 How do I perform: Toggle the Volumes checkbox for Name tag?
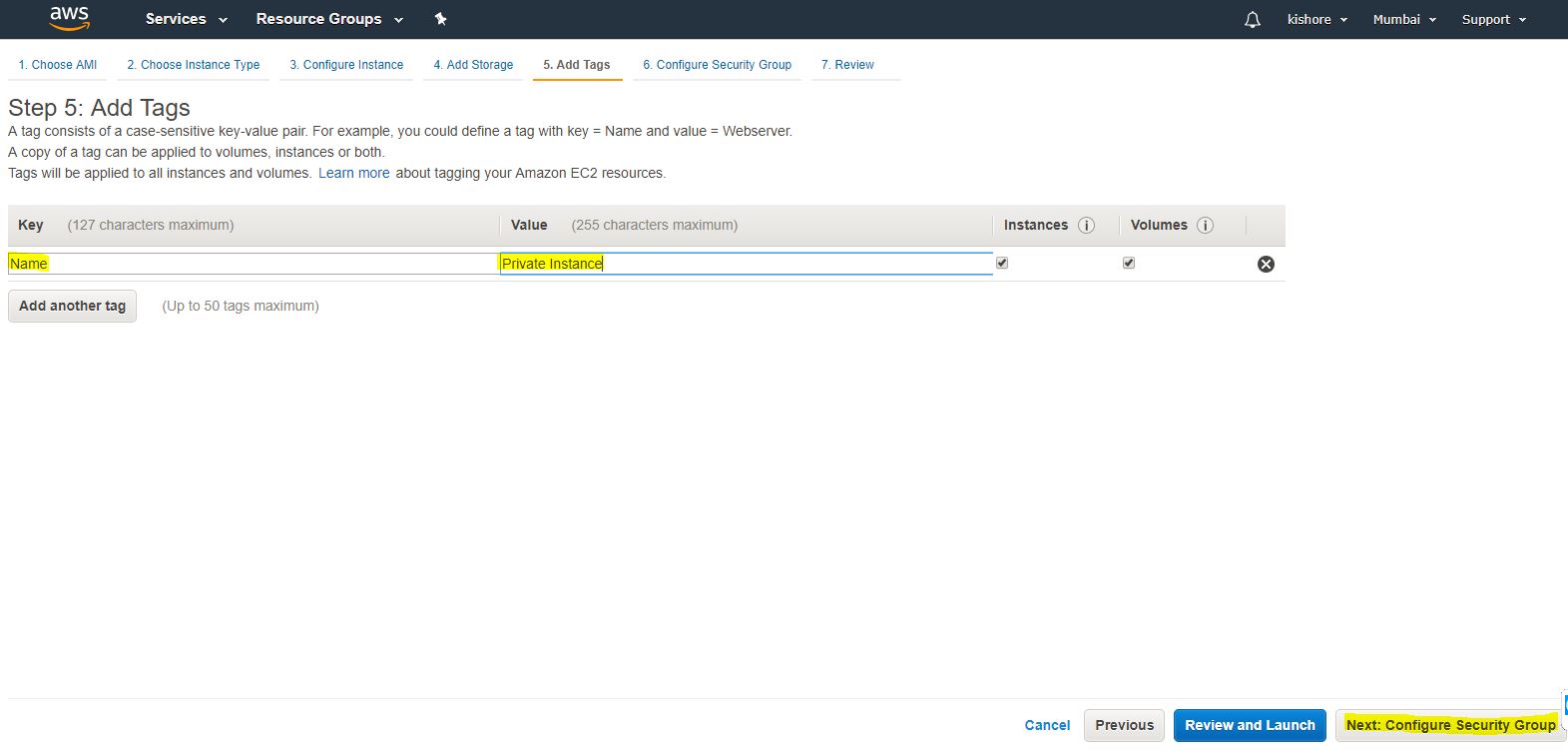point(1129,263)
